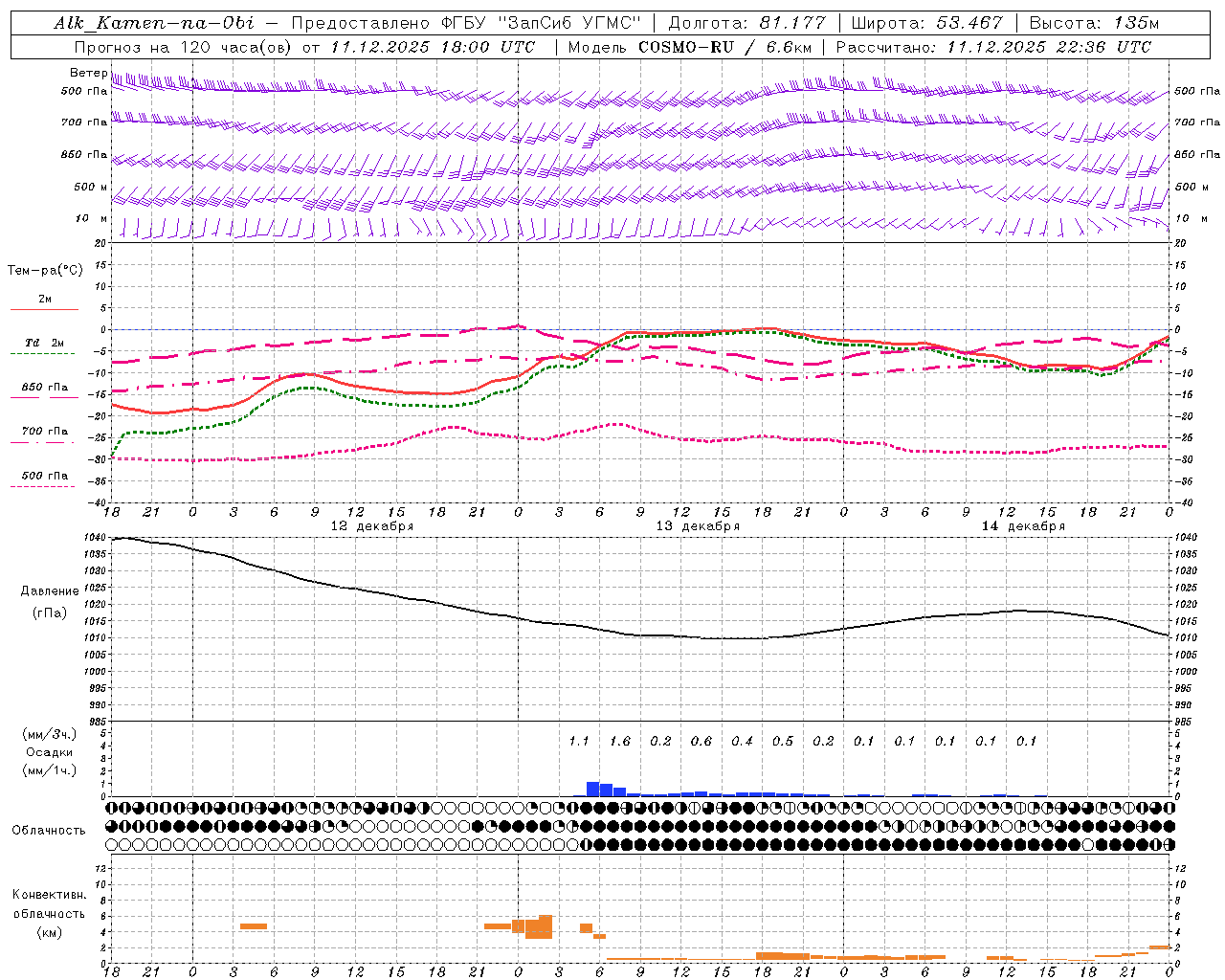Click the station title Alk_Kamen-na-Obi
The height and width of the screenshot is (980, 1225).
(x=154, y=23)
